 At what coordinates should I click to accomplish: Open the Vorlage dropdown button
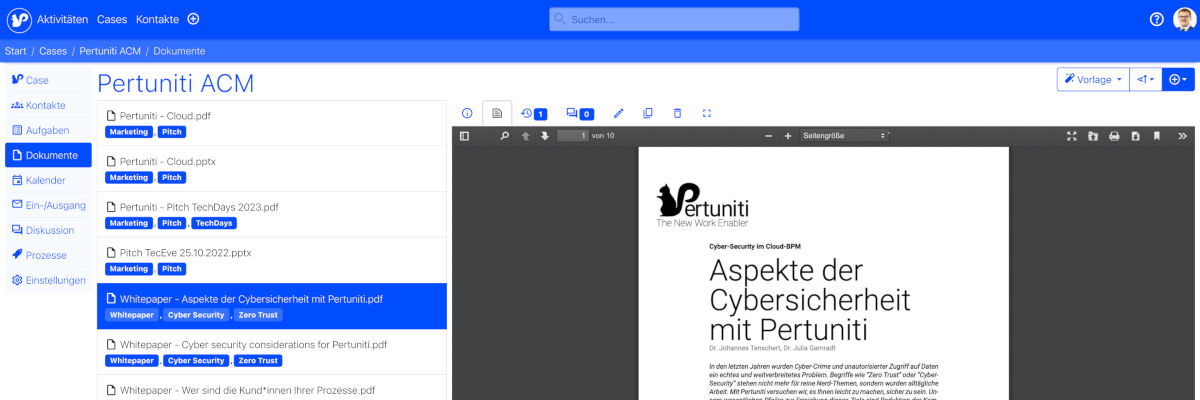(x=1093, y=79)
